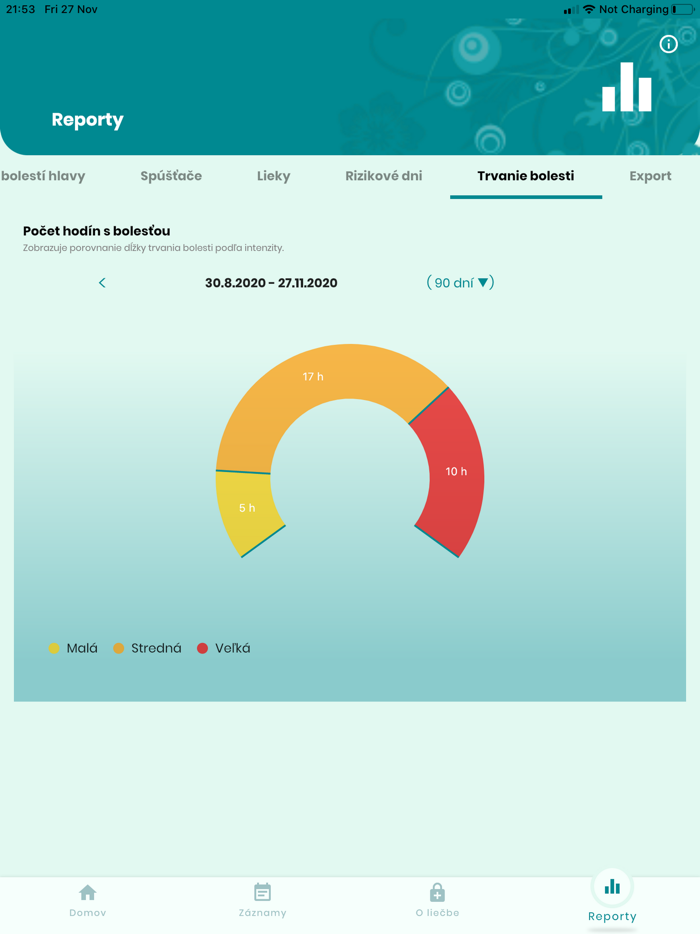Tap the date range 30.8.2020 - 27.11.2020

point(271,283)
